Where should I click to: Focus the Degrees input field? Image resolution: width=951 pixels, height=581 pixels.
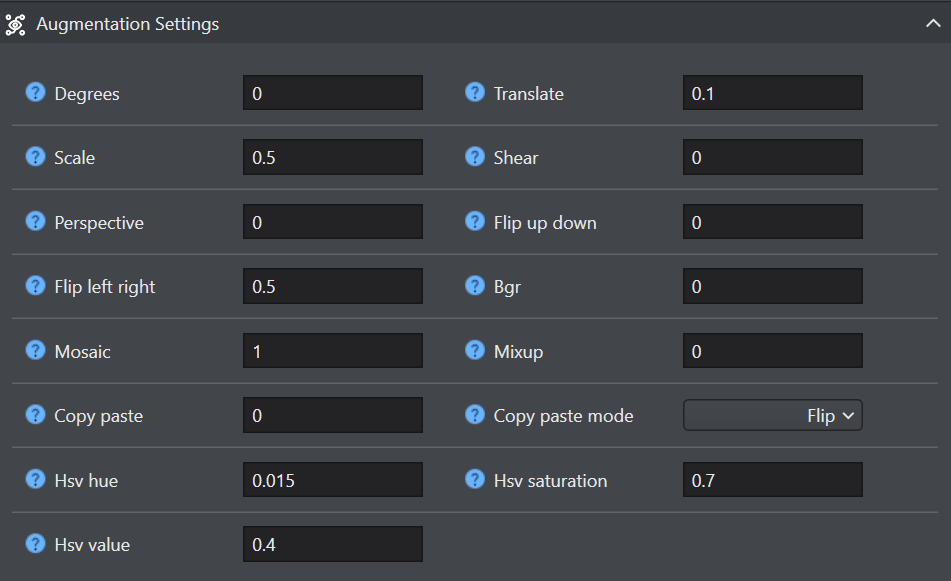pyautogui.click(x=333, y=93)
